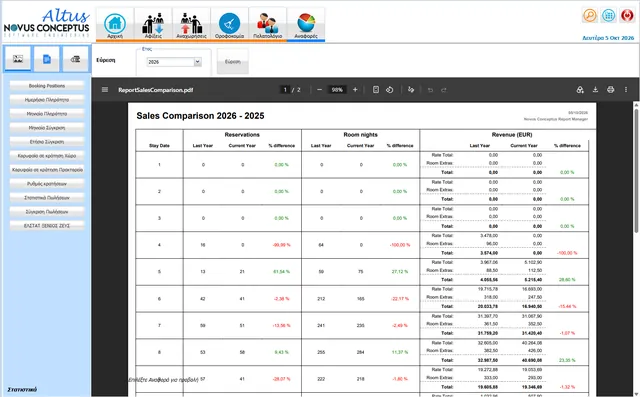Open the Αφίξεις arrivals module
Viewport: 640px width, 397px height.
tap(153, 25)
